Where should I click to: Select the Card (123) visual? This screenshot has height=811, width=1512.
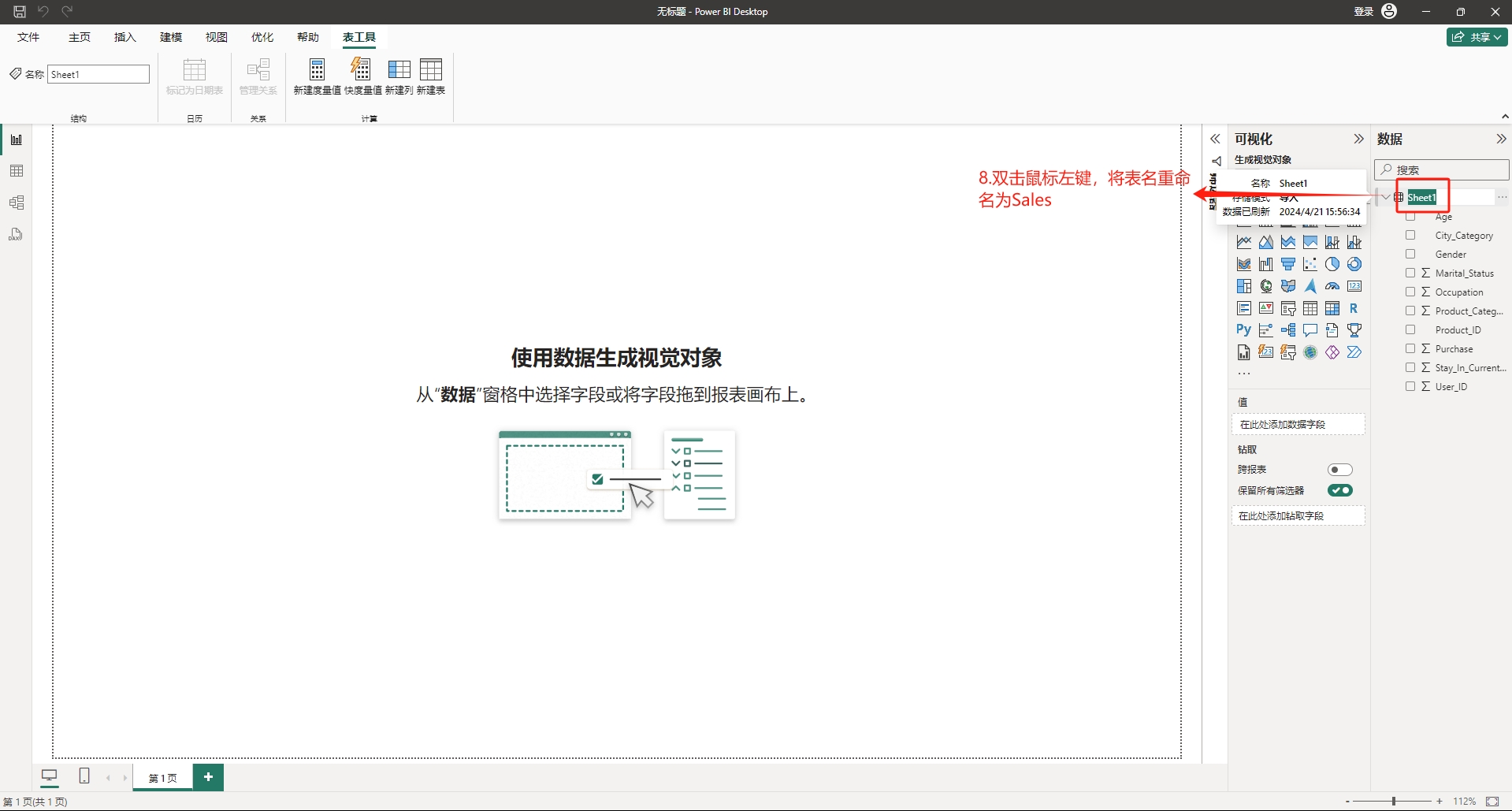(1354, 286)
